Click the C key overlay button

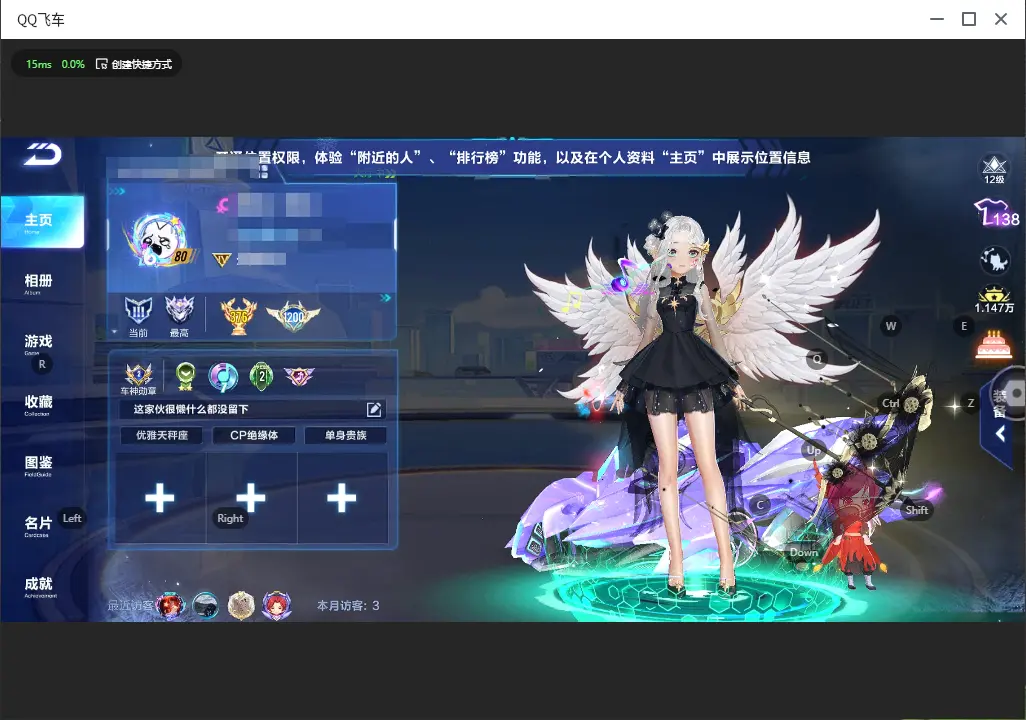coord(760,505)
